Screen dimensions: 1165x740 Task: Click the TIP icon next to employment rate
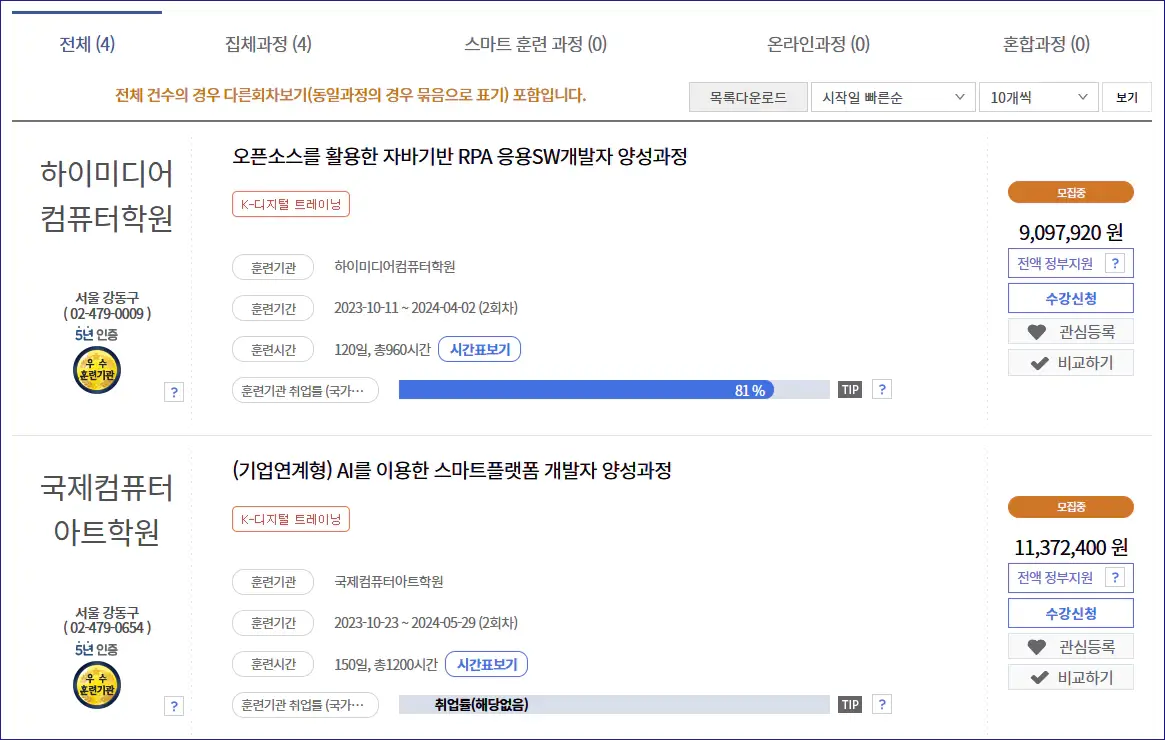click(x=849, y=389)
